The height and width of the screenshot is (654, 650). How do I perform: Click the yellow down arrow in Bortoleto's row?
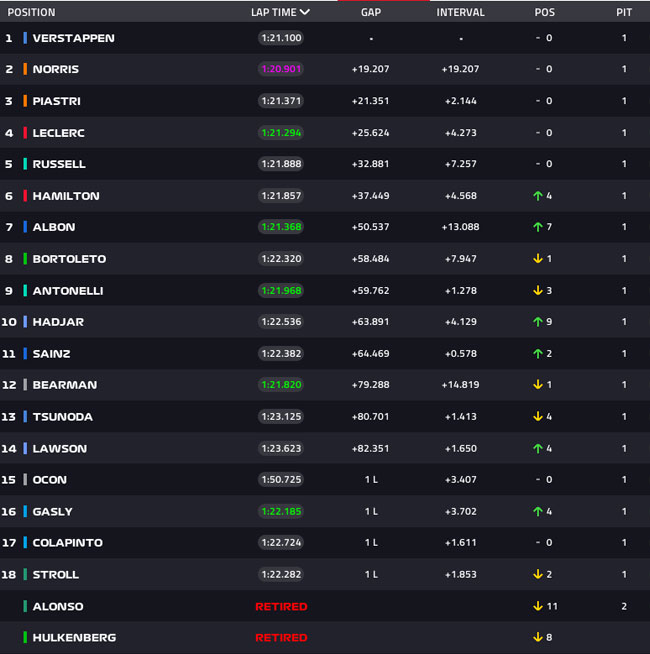coord(538,259)
